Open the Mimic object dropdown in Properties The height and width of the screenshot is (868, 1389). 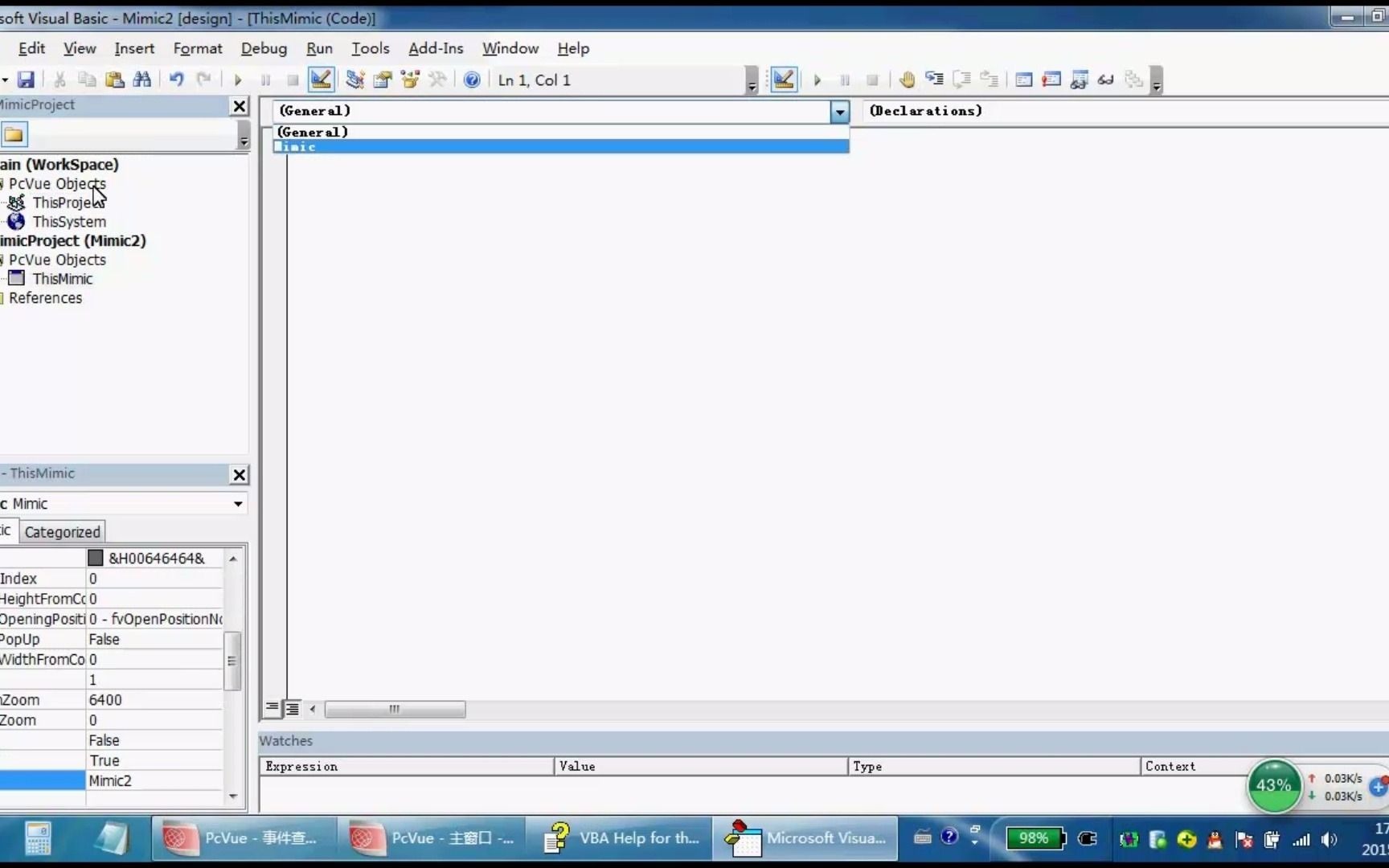(x=238, y=504)
